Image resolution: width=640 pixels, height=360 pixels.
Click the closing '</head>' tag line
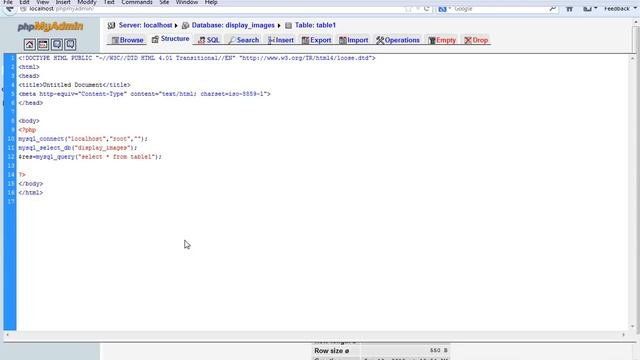pyautogui.click(x=31, y=103)
